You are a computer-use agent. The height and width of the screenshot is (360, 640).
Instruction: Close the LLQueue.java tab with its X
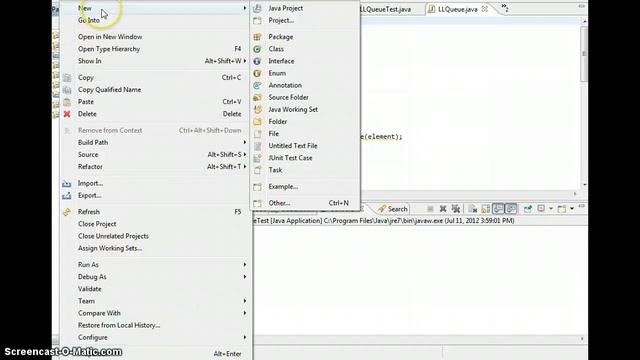click(x=484, y=9)
